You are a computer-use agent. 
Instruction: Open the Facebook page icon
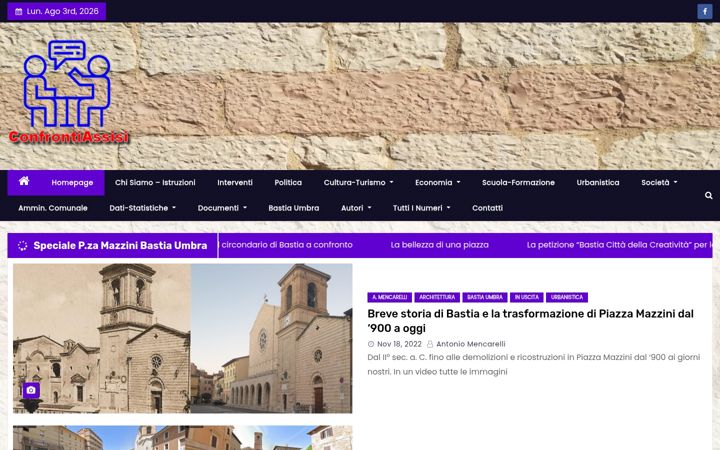point(704,11)
